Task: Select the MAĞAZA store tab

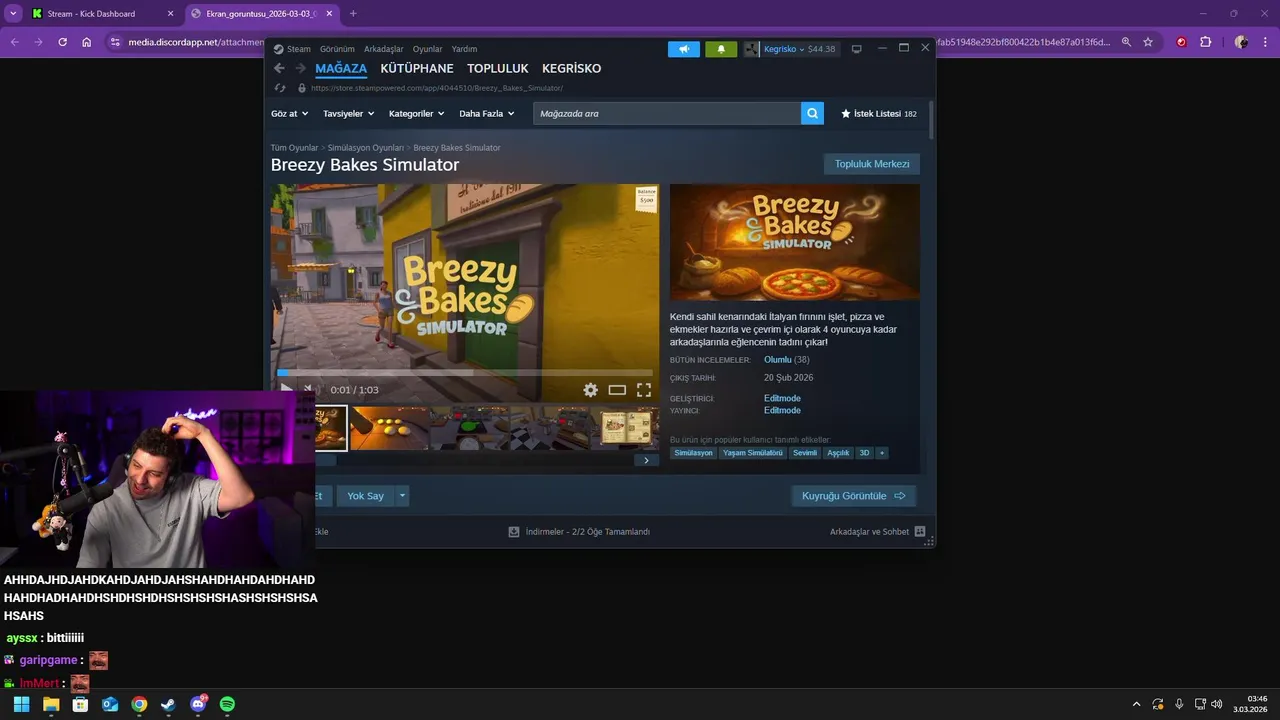Action: point(341,69)
